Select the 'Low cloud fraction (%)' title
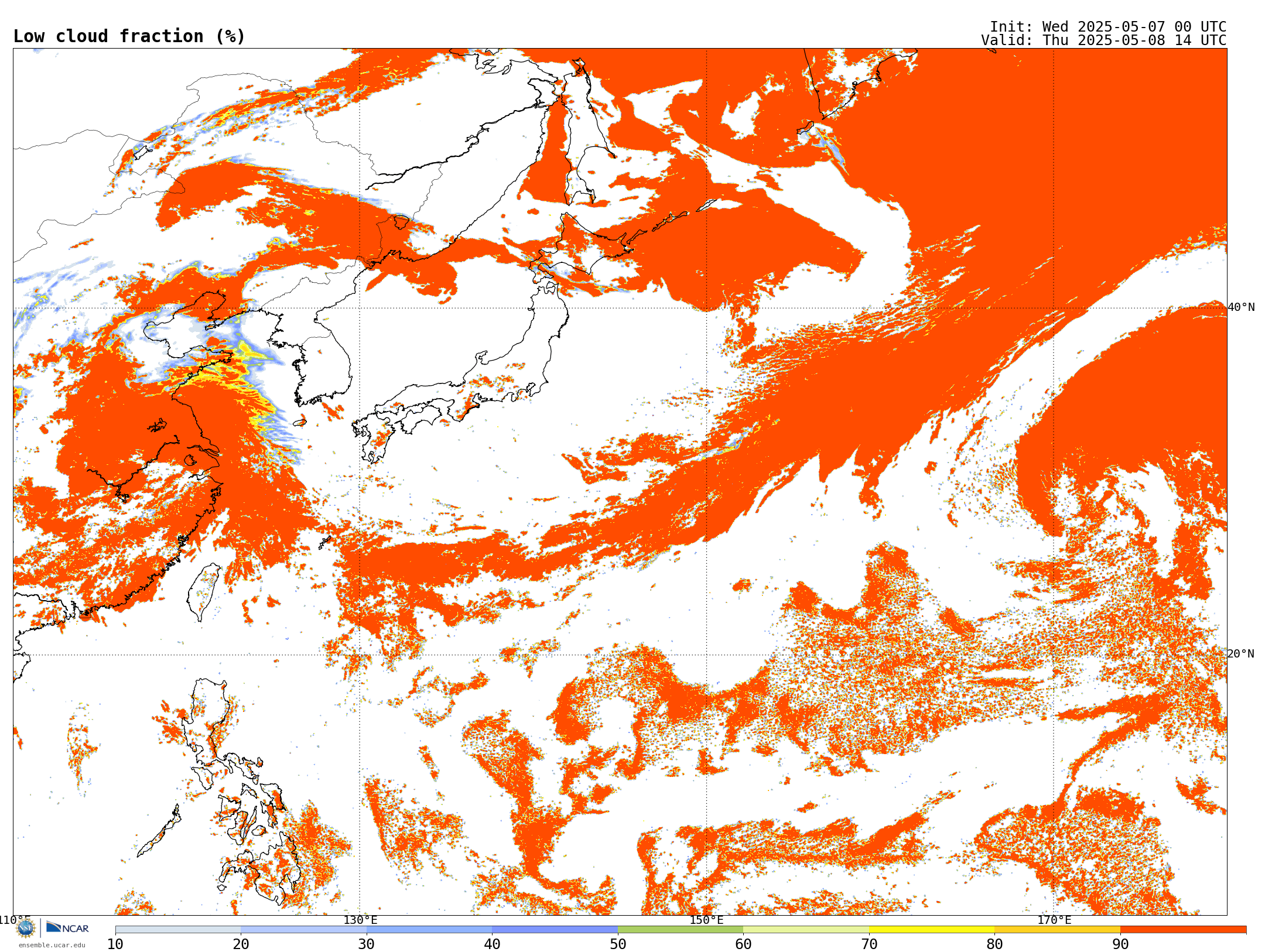The width and height of the screenshot is (1265, 952). 129,36
